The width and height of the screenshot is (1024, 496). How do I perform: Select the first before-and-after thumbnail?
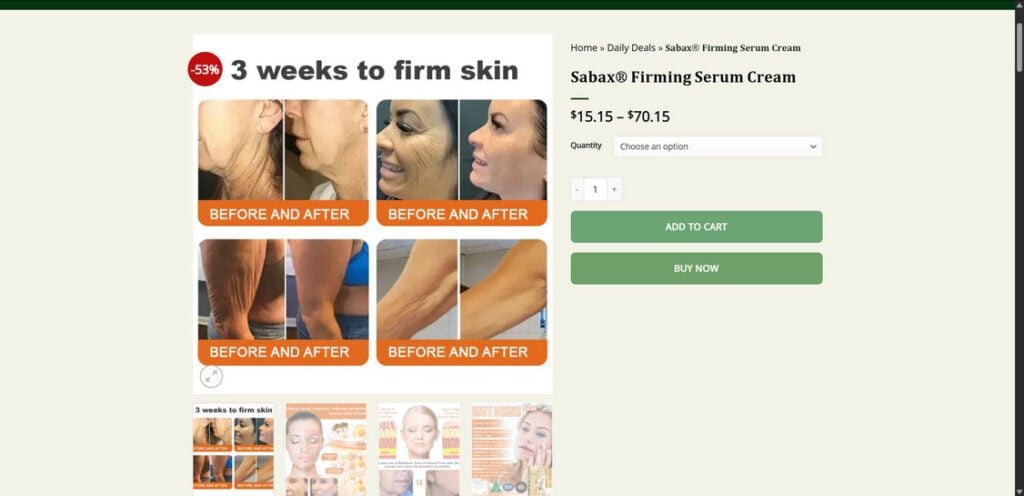click(233, 448)
